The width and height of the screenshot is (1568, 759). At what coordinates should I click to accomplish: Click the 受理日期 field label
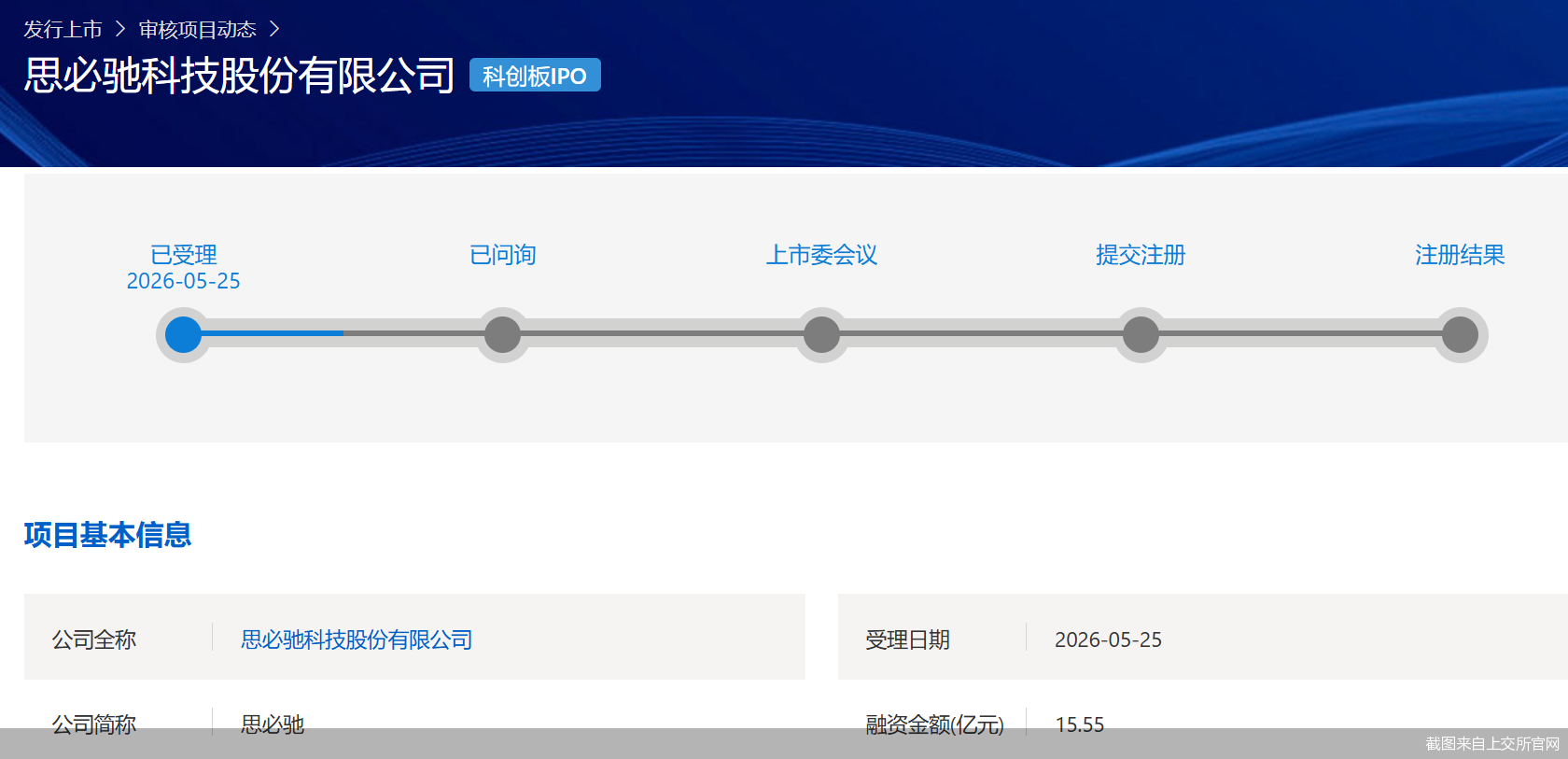pos(907,640)
